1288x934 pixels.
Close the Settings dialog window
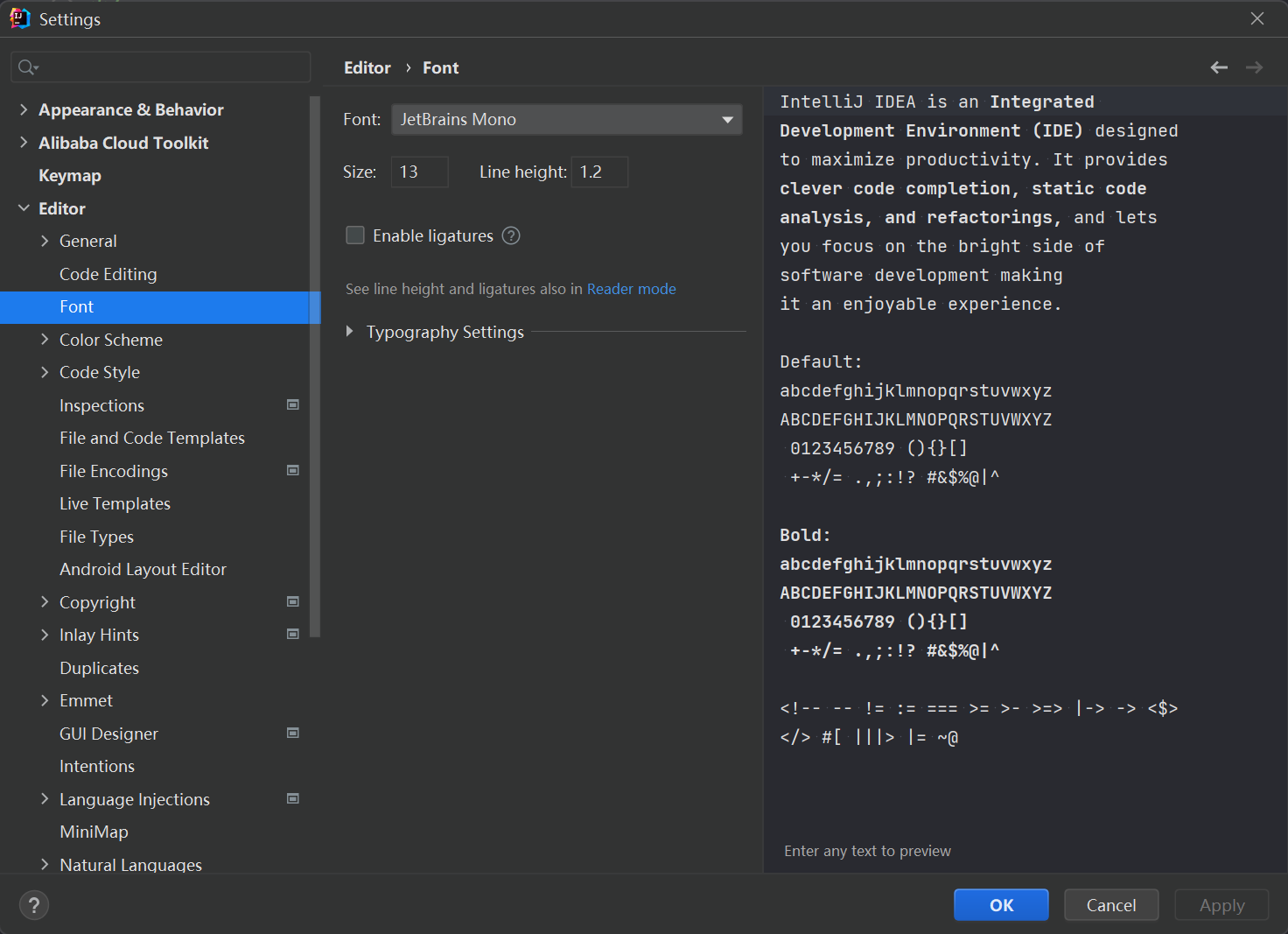1257,18
